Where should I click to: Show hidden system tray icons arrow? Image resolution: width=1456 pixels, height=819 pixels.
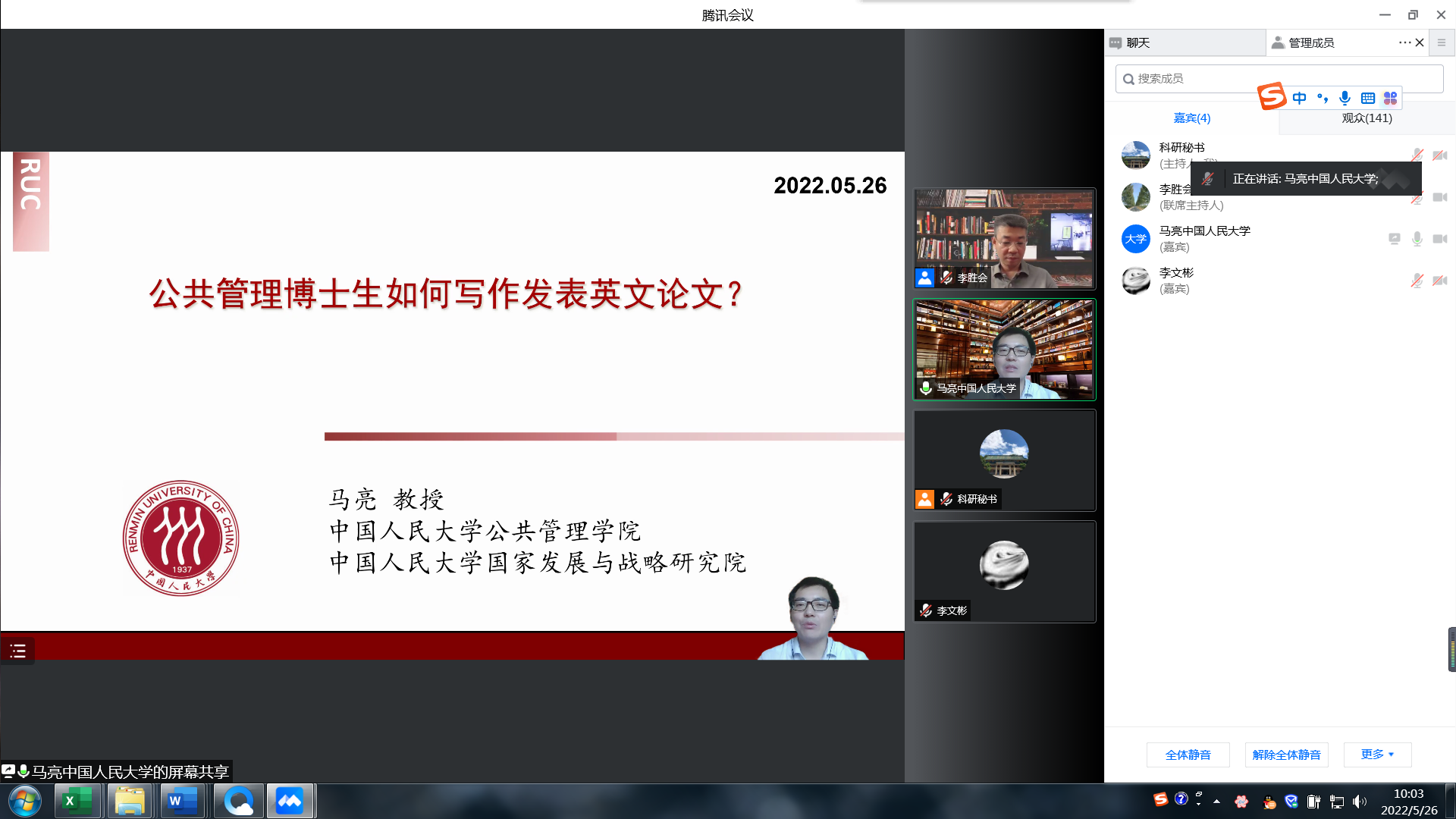coord(1216,802)
